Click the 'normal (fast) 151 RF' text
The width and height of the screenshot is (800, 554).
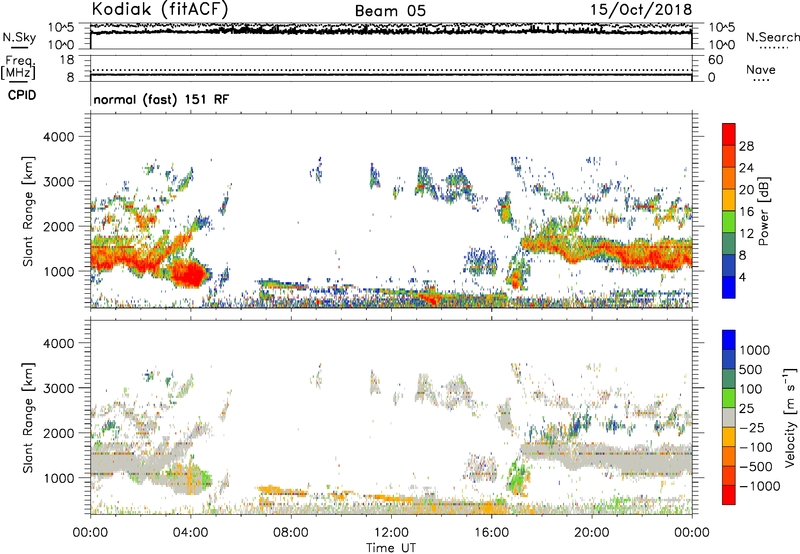(161, 99)
